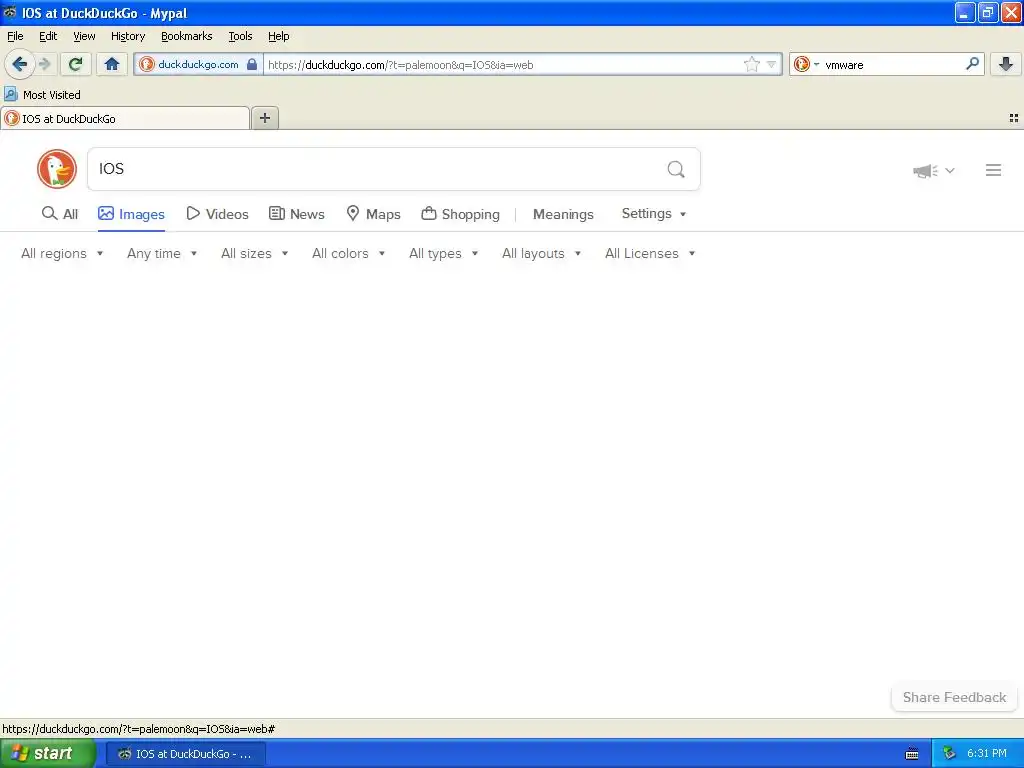Open the History menu
Viewport: 1024px width, 768px height.
pyautogui.click(x=127, y=36)
